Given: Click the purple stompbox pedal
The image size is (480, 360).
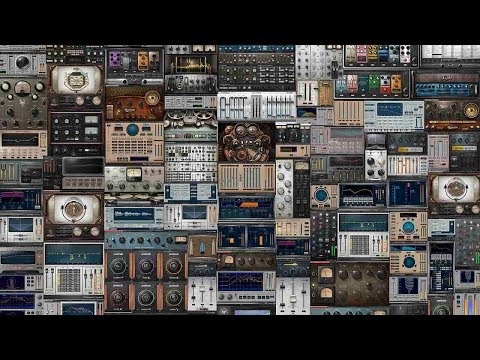Looking at the screenshot, I should [x=116, y=60].
